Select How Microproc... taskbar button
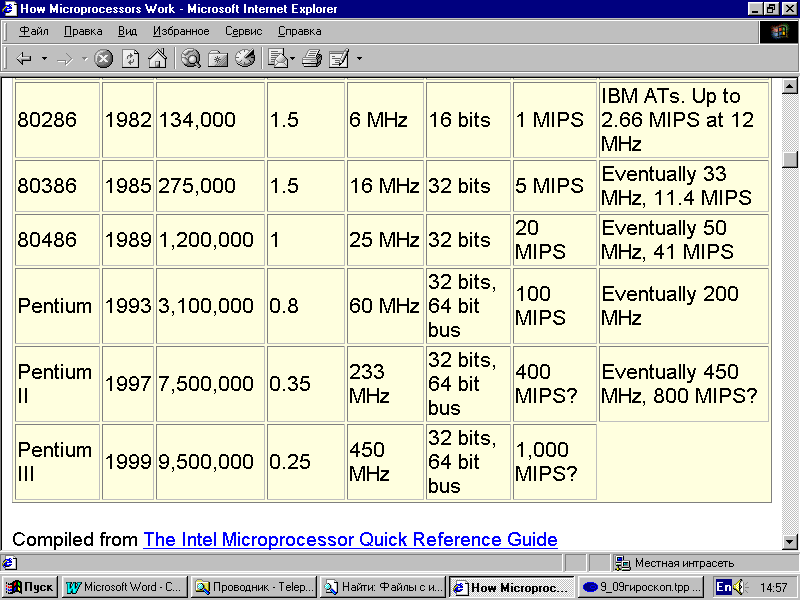The height and width of the screenshot is (600, 800). (512, 587)
